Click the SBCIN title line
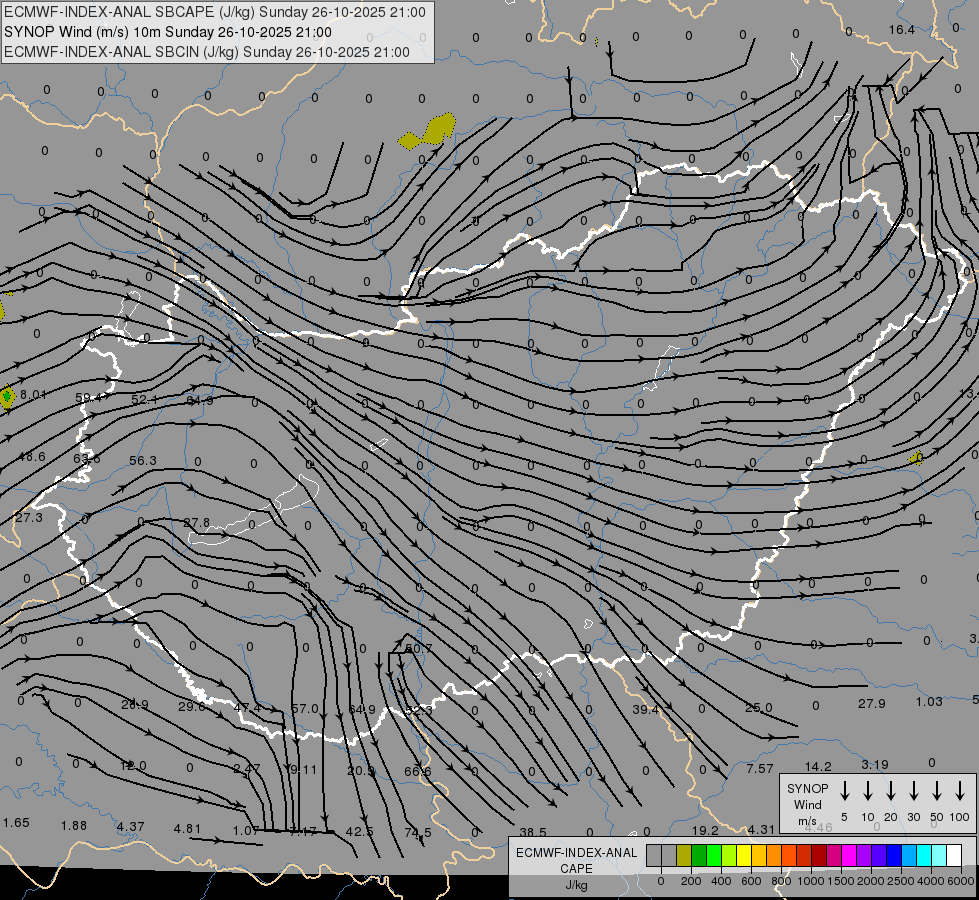 tap(207, 52)
